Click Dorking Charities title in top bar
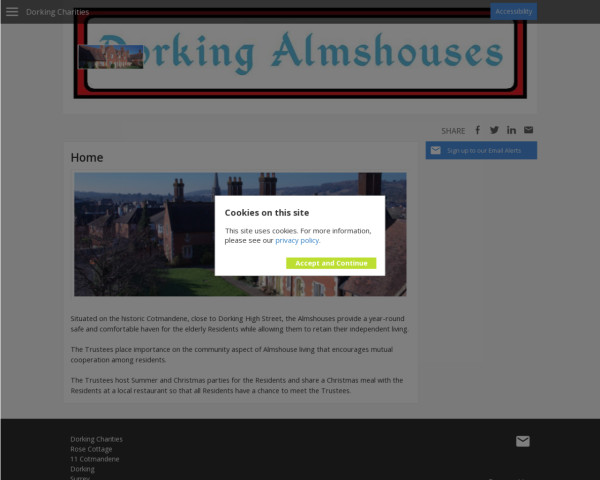Image resolution: width=600 pixels, height=480 pixels. point(57,12)
